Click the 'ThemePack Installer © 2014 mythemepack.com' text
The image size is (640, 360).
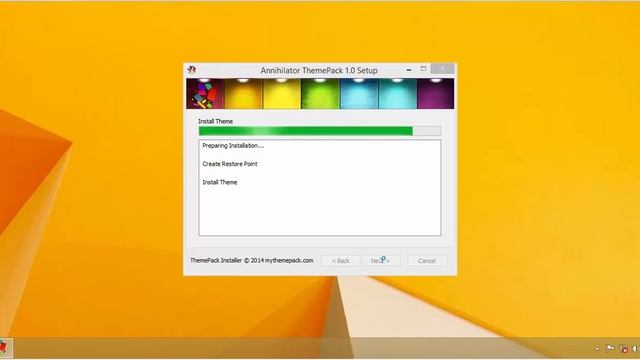pyautogui.click(x=252, y=260)
